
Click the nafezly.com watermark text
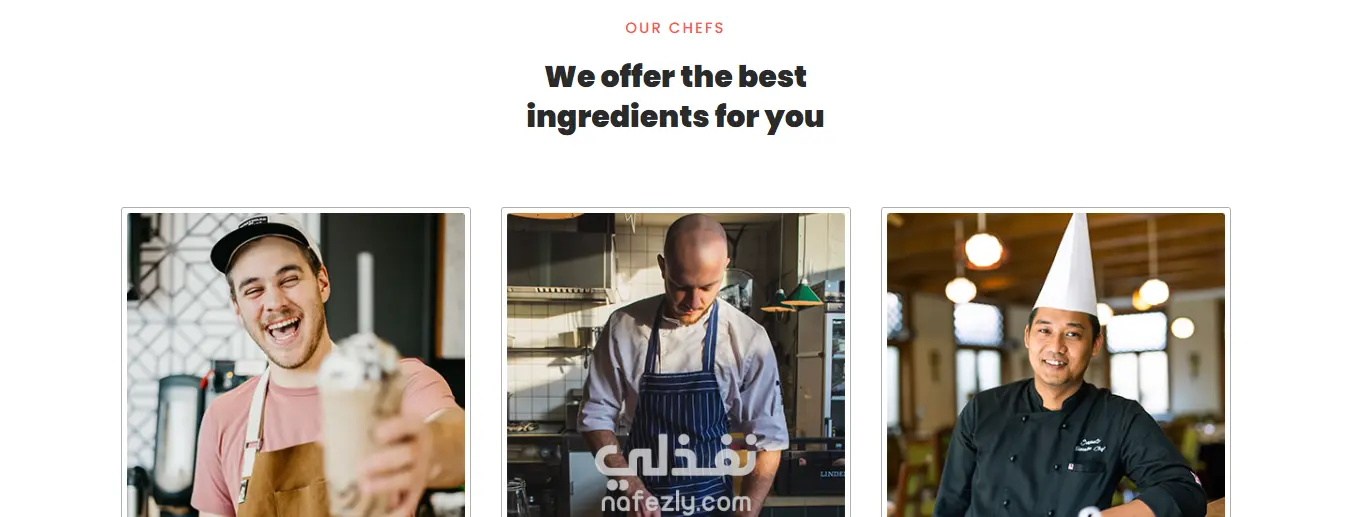(676, 502)
